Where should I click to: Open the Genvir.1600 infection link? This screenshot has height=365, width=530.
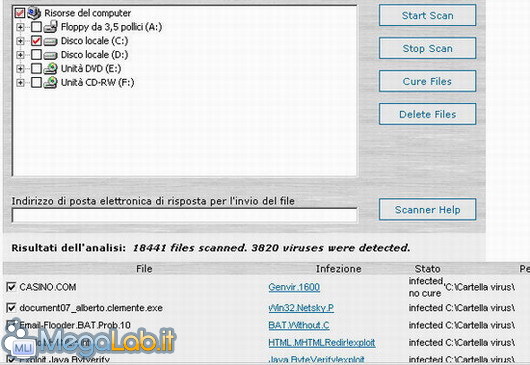[294, 287]
